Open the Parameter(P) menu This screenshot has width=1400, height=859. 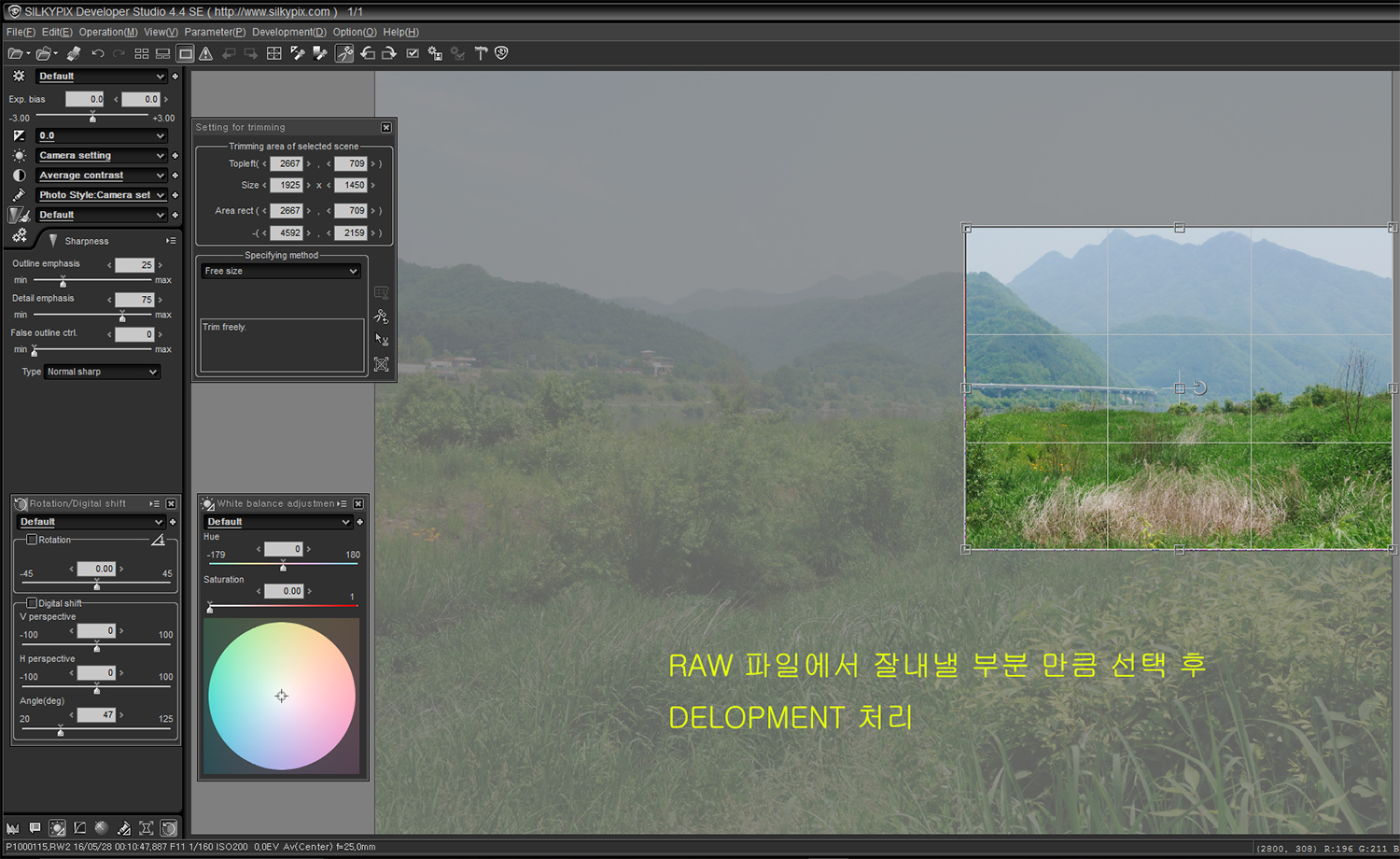(215, 32)
